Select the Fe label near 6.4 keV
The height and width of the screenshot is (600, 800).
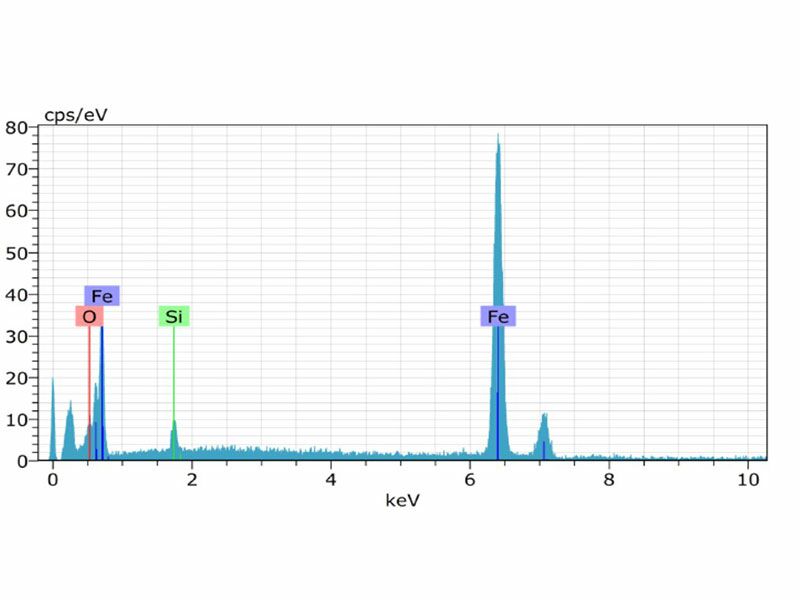(x=498, y=317)
